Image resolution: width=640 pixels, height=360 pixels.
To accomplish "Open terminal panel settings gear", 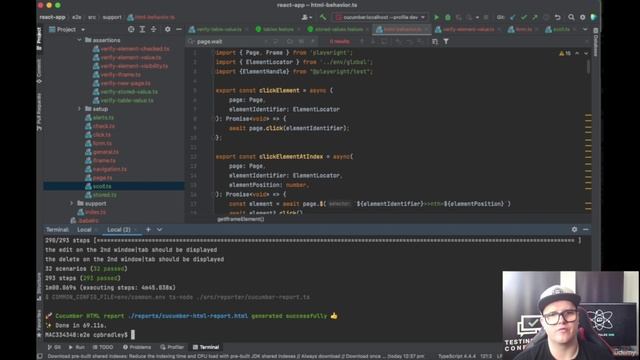I will pos(574,229).
